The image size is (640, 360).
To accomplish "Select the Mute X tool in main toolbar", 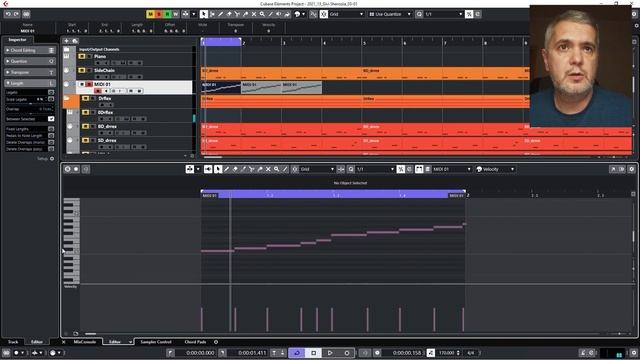I will click(253, 14).
